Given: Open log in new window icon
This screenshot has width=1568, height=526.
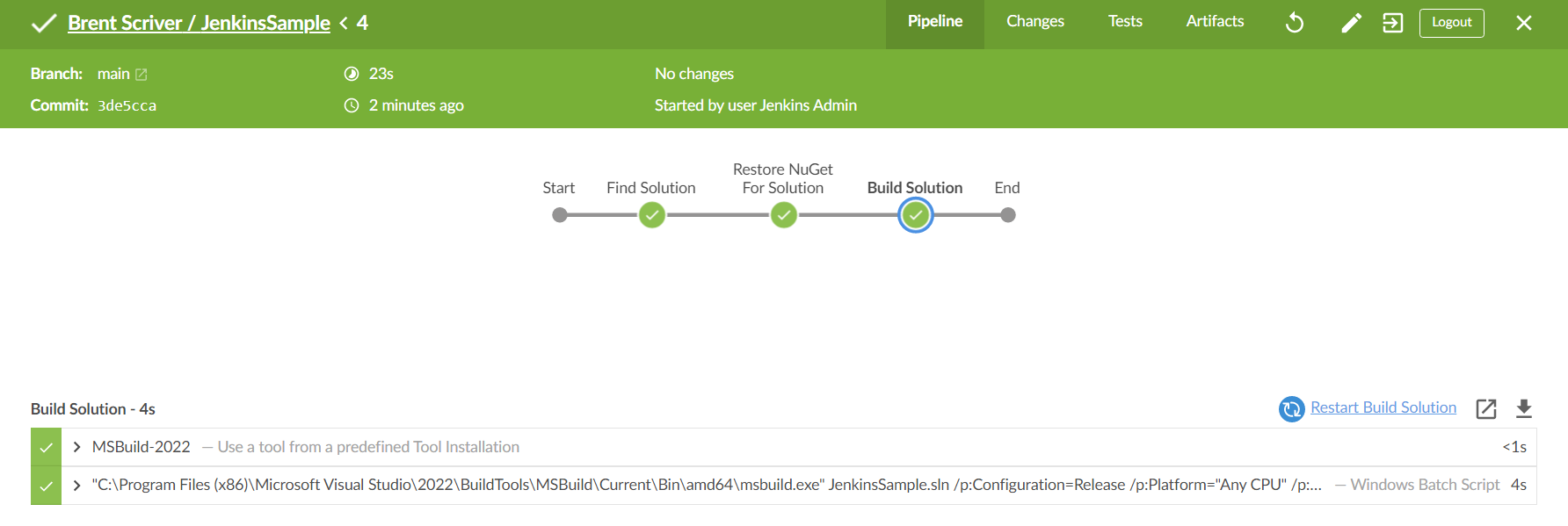Looking at the screenshot, I should point(1486,408).
